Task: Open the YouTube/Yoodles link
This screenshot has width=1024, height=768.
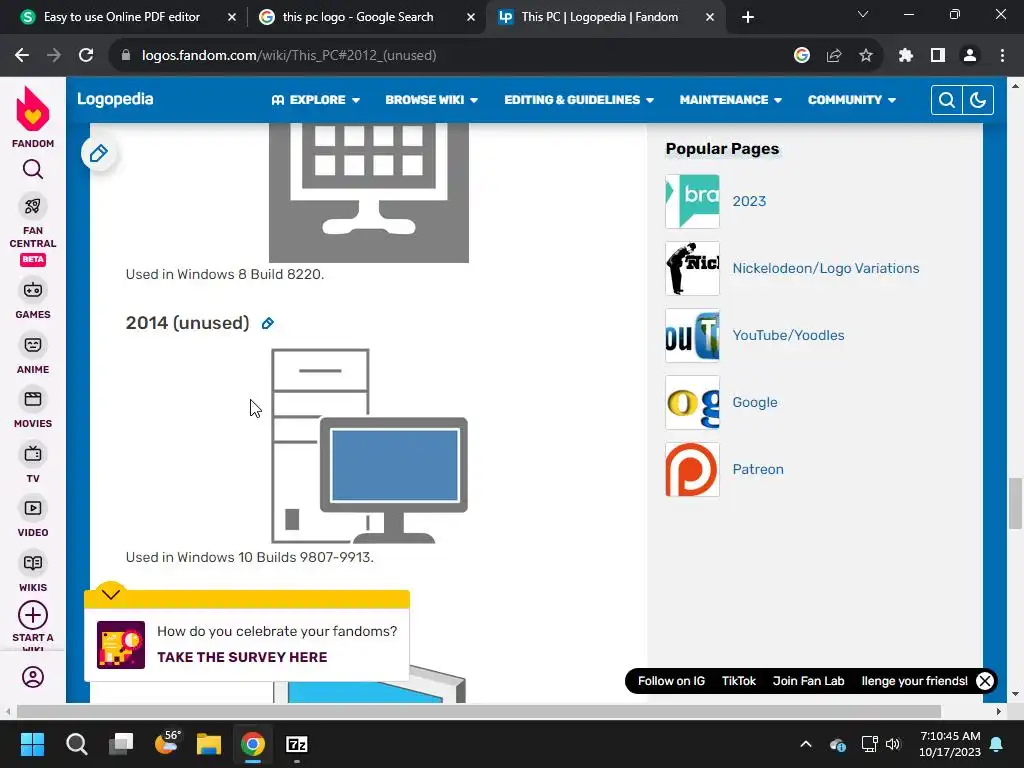Action: tap(788, 336)
